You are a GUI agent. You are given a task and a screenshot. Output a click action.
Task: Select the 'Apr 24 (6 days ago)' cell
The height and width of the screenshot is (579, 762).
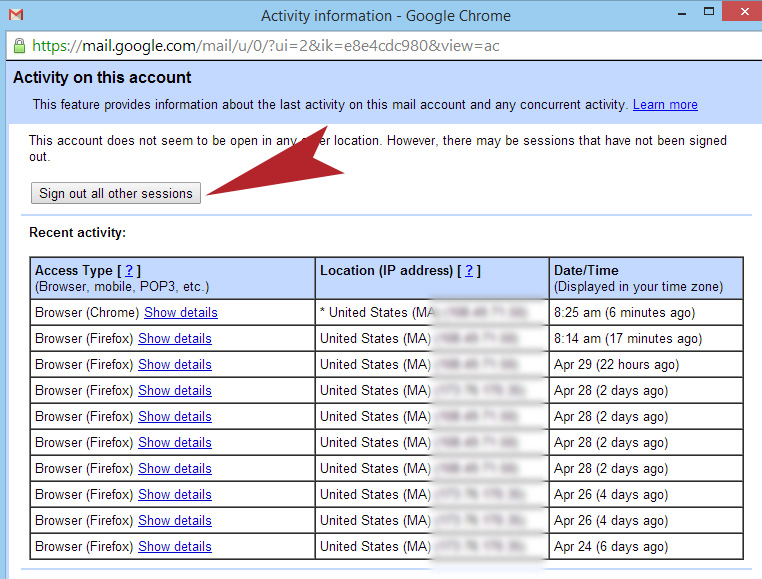[646, 546]
